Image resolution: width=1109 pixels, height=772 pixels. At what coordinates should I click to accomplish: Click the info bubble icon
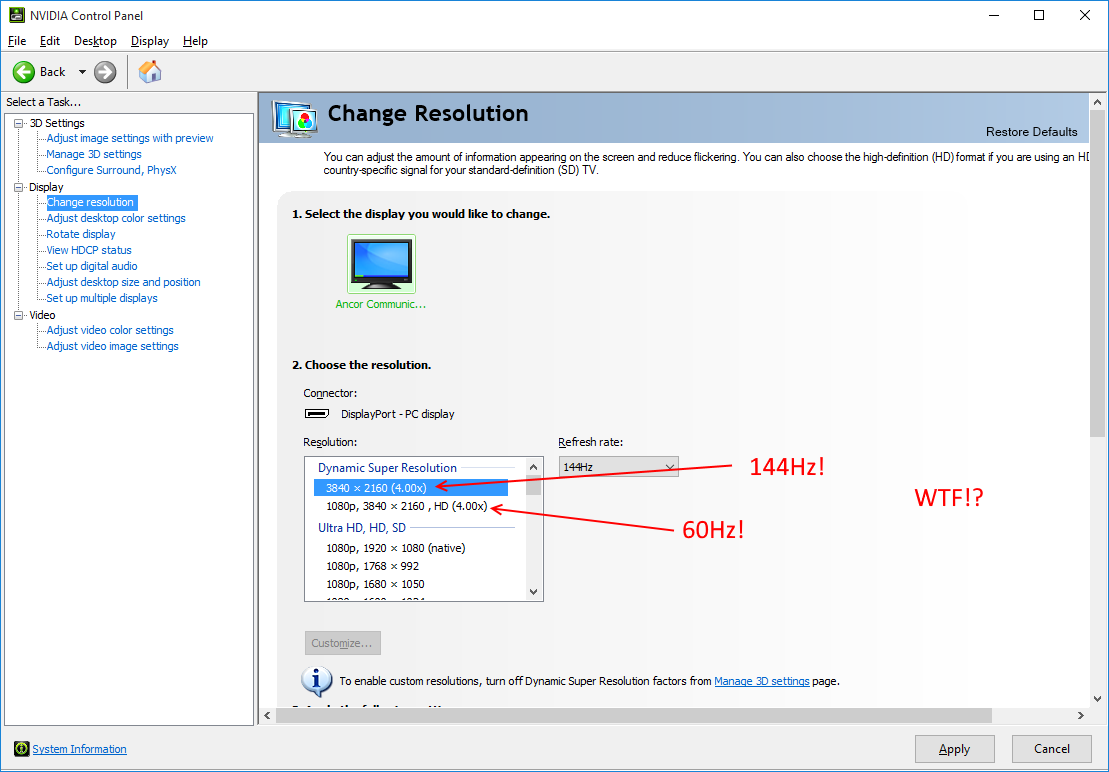pos(316,681)
